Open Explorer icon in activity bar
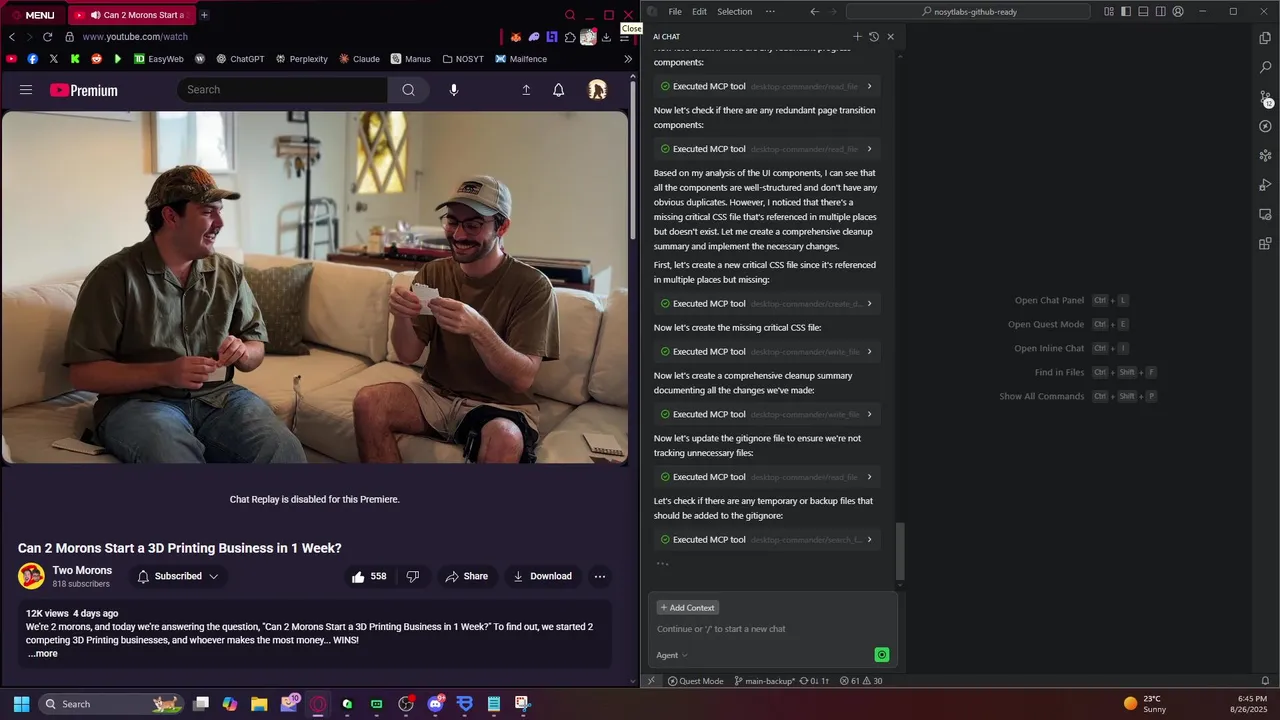 click(1265, 38)
